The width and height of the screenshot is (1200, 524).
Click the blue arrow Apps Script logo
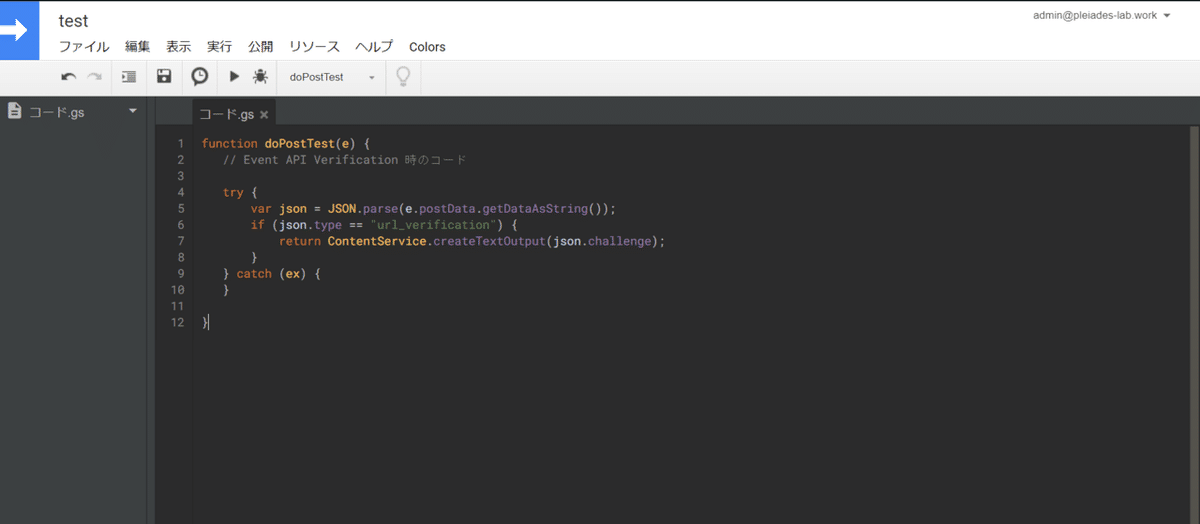click(19, 30)
